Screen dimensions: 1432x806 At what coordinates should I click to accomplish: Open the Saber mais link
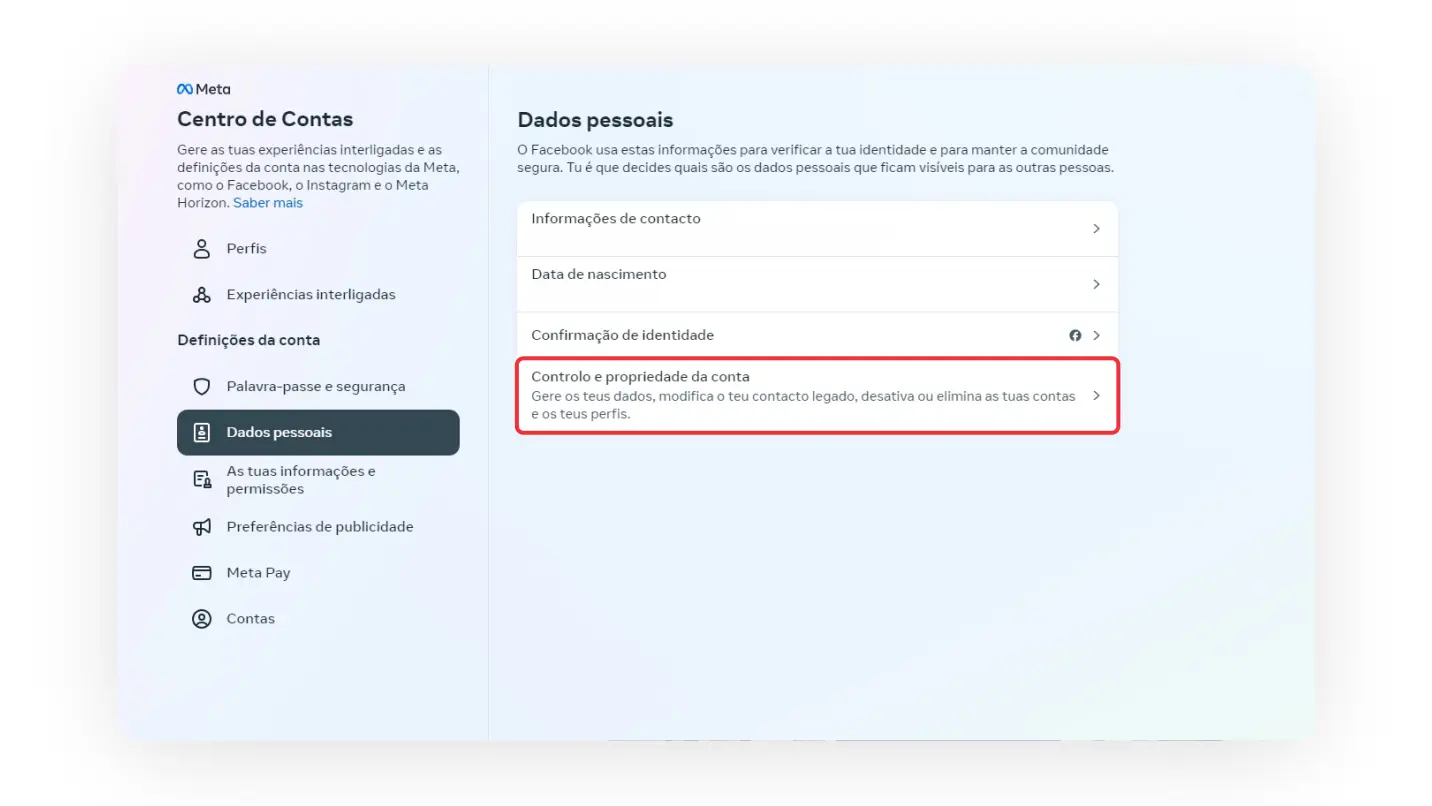tap(267, 202)
